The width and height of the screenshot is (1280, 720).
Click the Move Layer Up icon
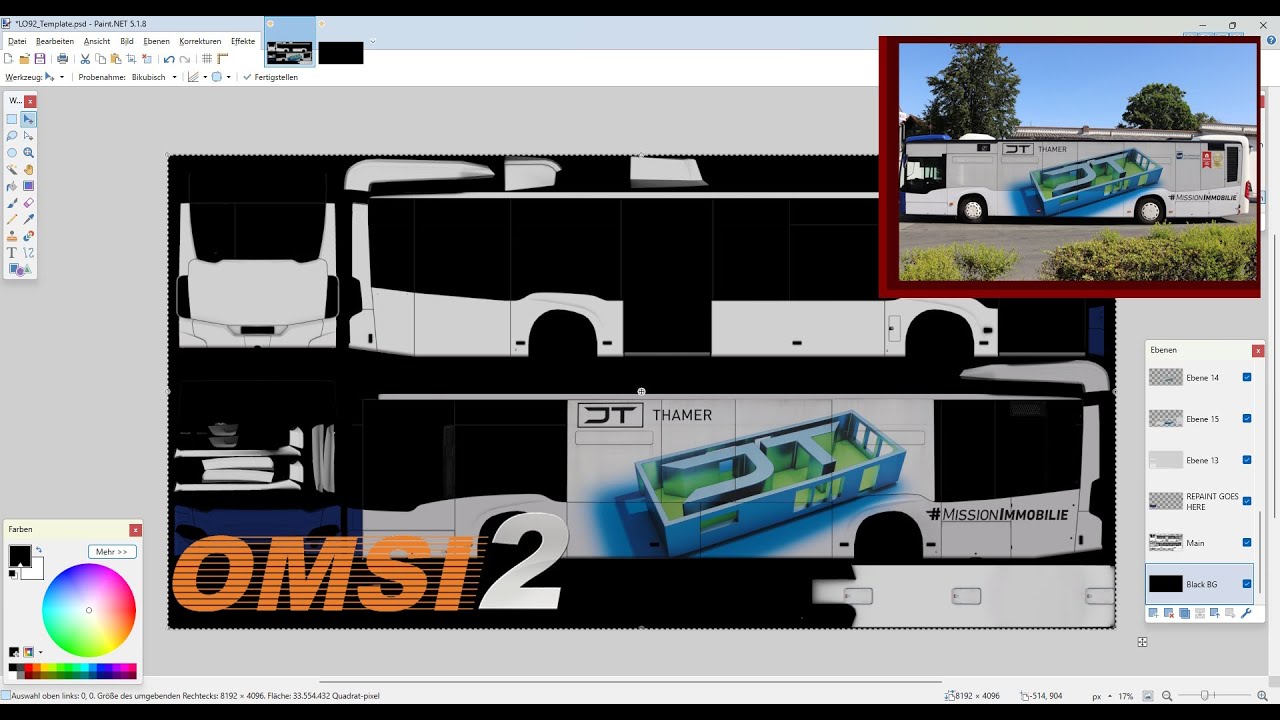tap(1215, 613)
